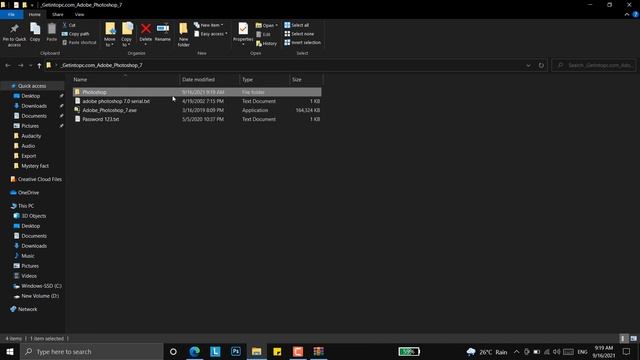Select adobe photoshop 7.0 serial.txt file
Screen dimensions: 640x360
coord(197,101)
